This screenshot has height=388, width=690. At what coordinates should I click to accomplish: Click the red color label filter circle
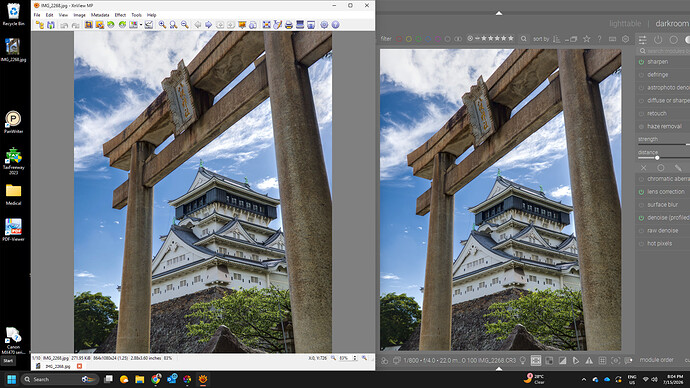(x=399, y=39)
